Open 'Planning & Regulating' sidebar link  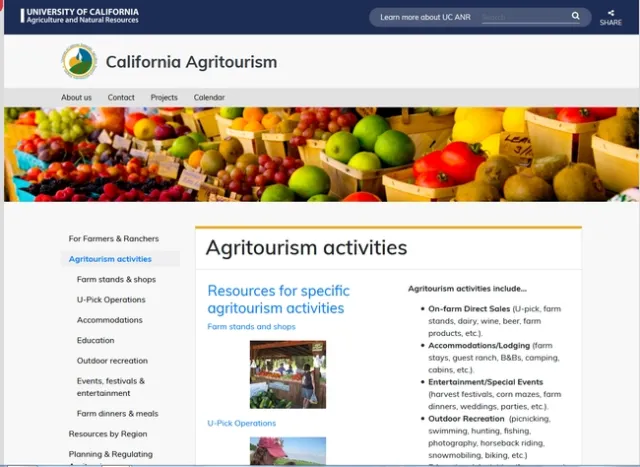[111, 454]
